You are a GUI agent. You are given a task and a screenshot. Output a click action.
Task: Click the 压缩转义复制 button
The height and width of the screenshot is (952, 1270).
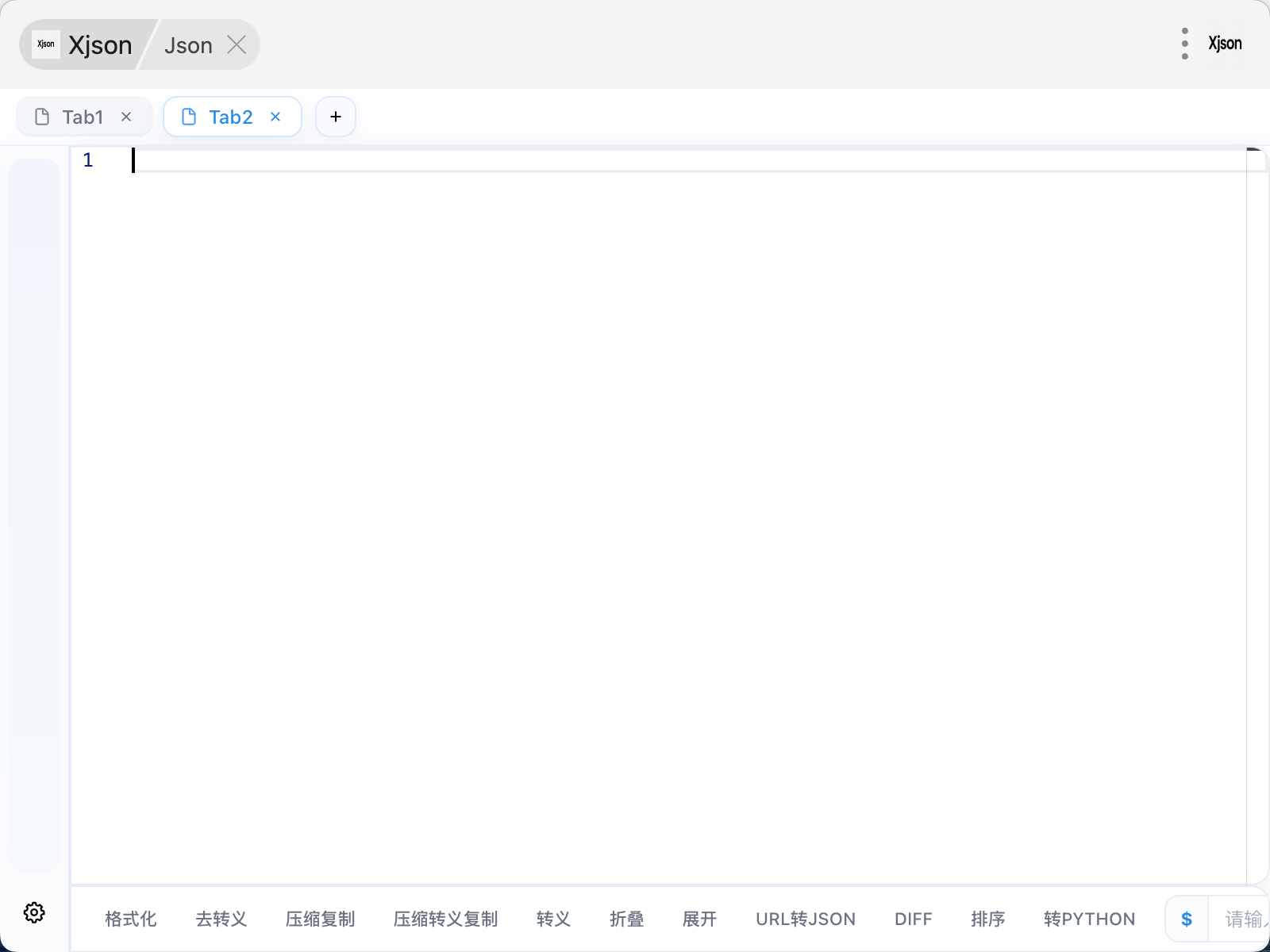point(446,919)
